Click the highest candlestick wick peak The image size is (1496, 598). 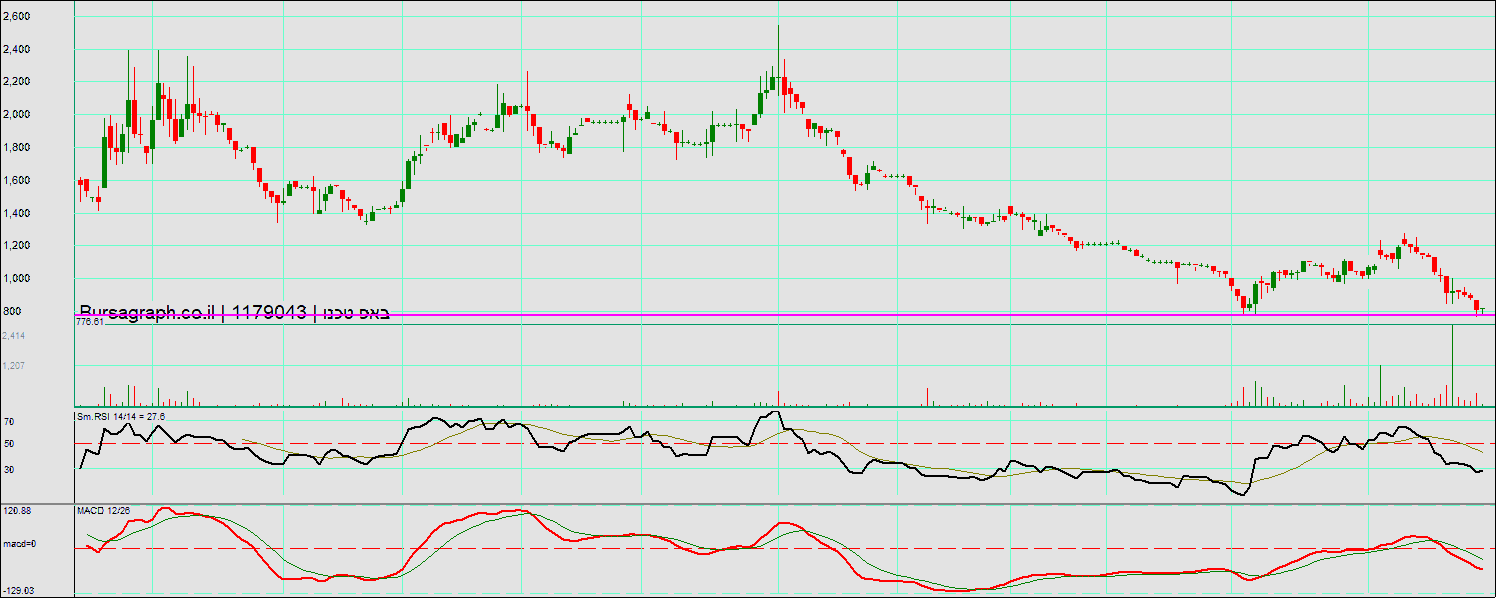click(778, 28)
